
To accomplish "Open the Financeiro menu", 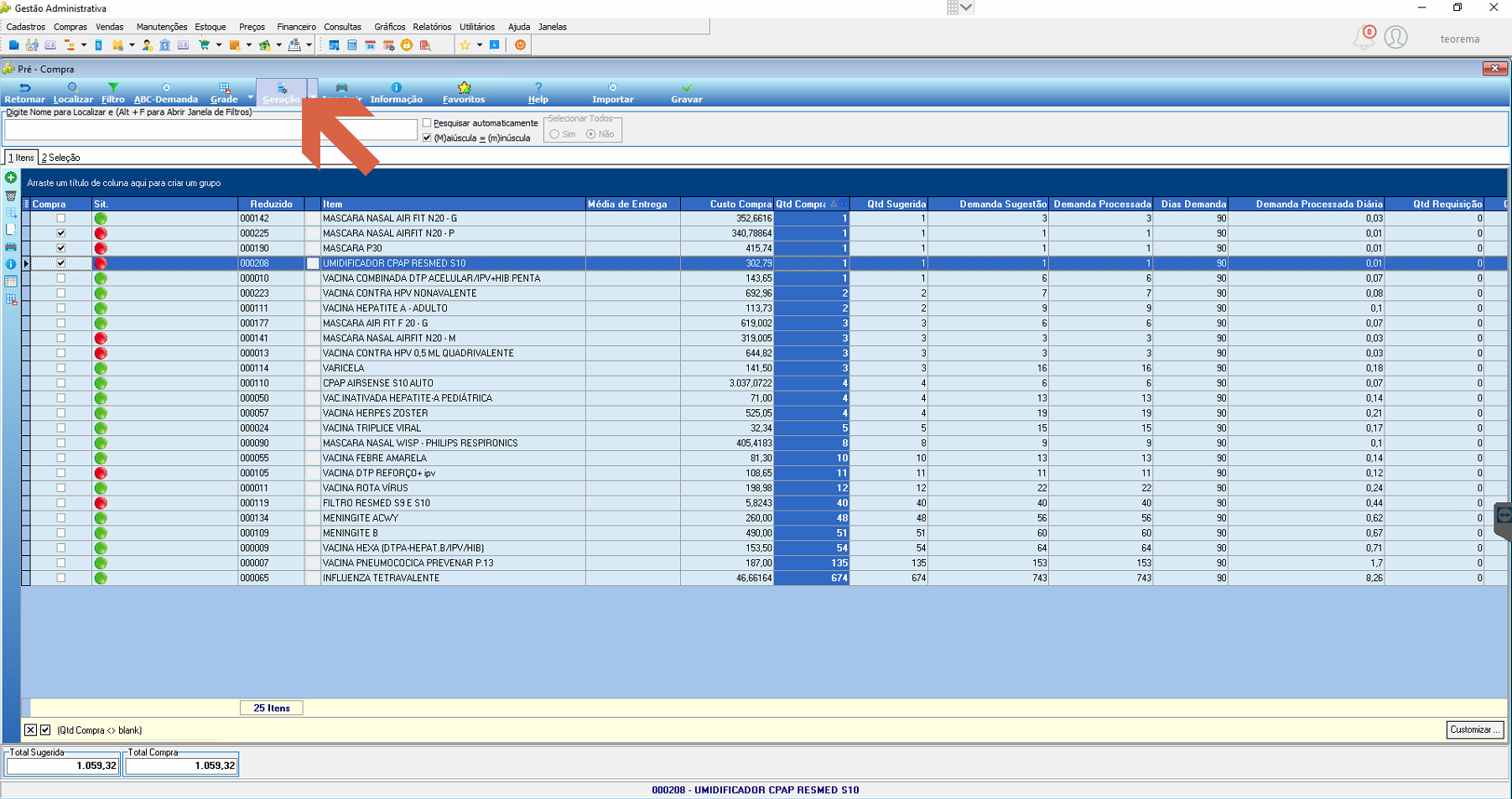I will pos(296,27).
